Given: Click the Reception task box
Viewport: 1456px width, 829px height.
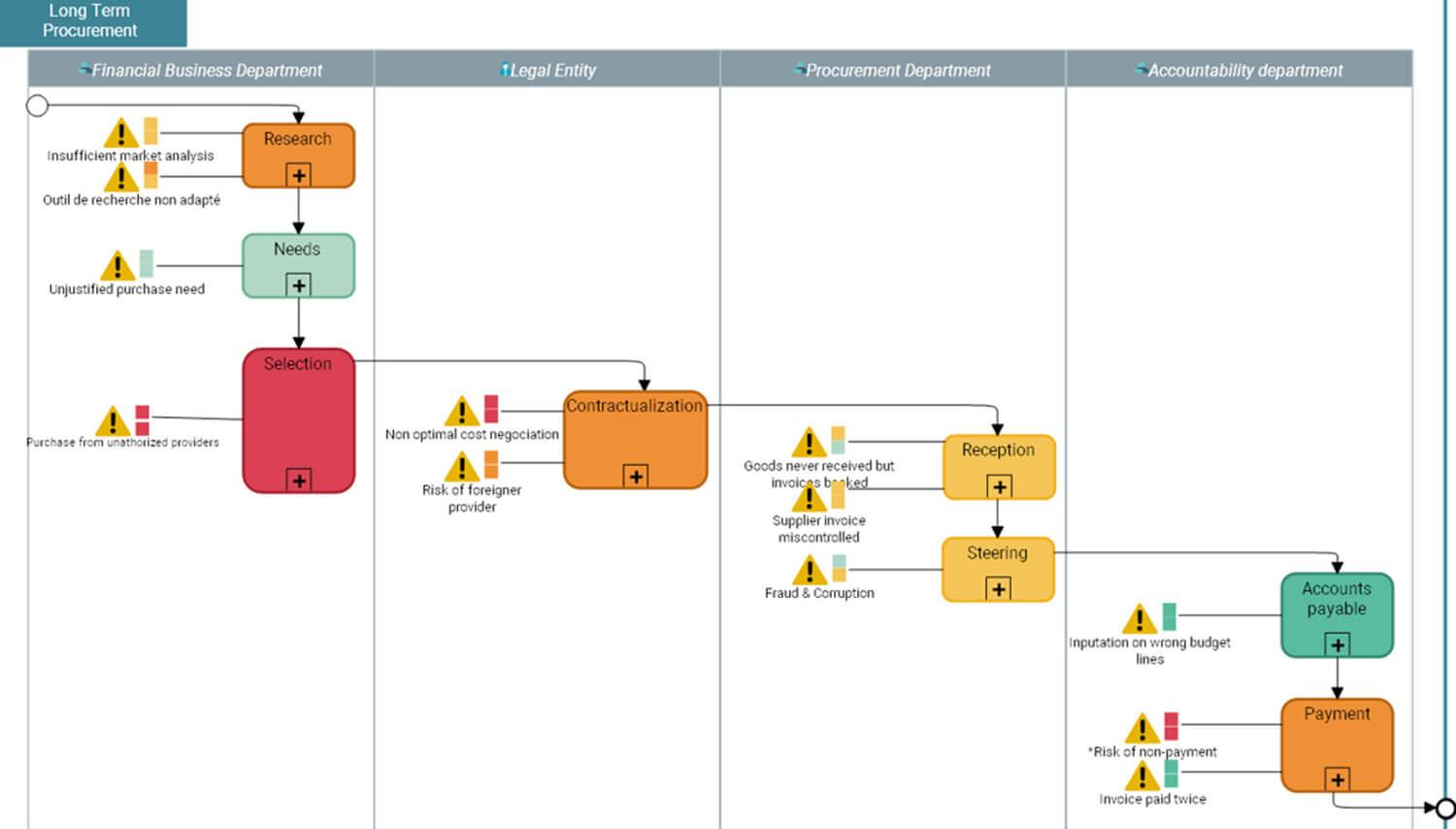Looking at the screenshot, I should click(x=999, y=467).
